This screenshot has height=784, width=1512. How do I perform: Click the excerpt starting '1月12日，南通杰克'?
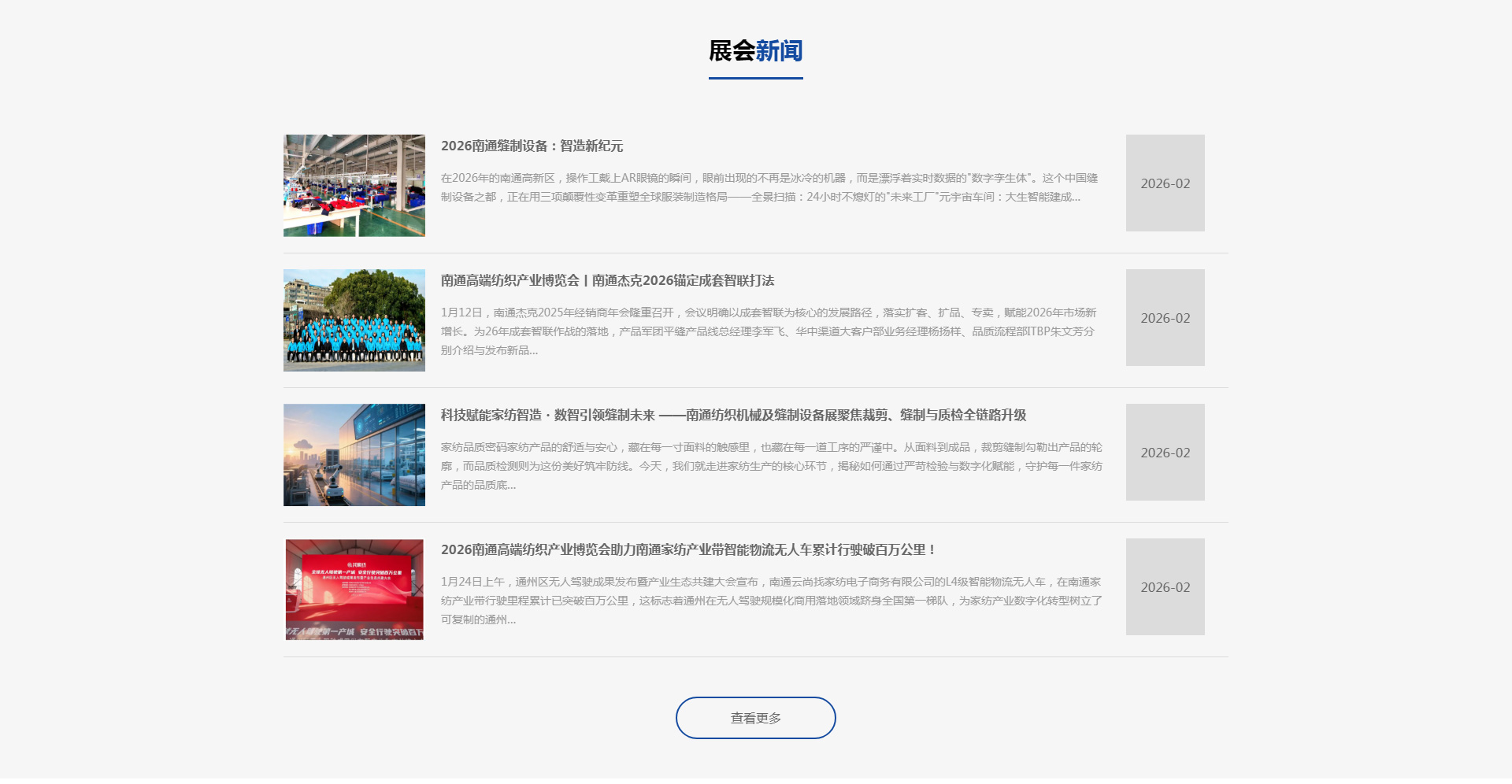[x=768, y=331]
